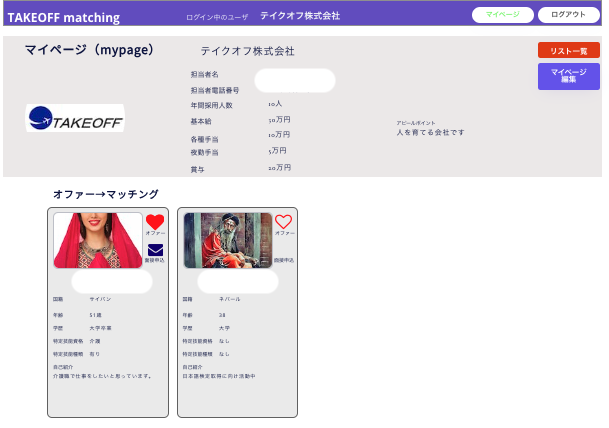Click the filled red heart offer icon
This screenshot has height=428, width=609.
tap(155, 222)
